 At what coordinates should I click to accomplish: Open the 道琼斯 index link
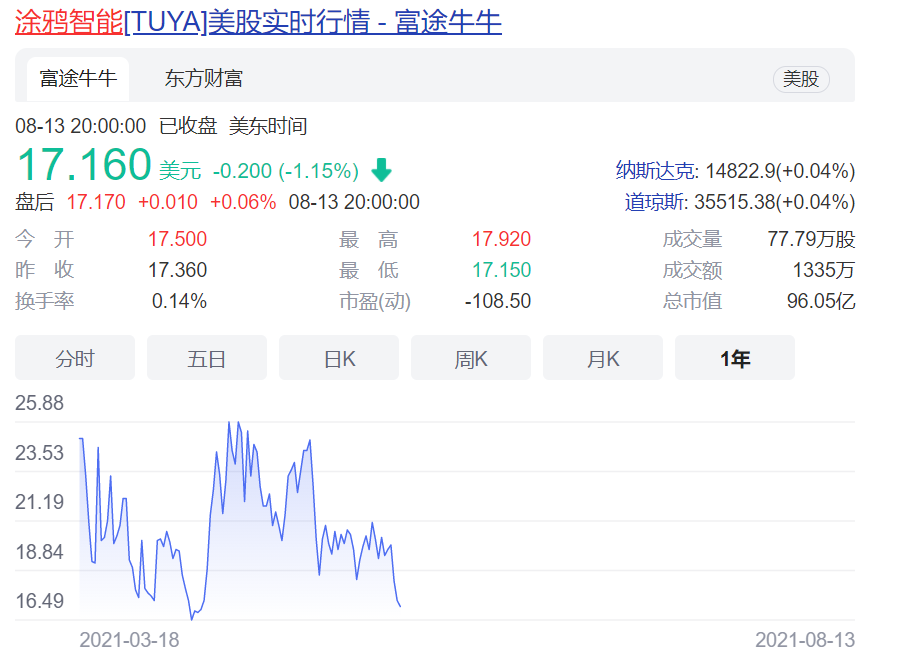pos(655,202)
